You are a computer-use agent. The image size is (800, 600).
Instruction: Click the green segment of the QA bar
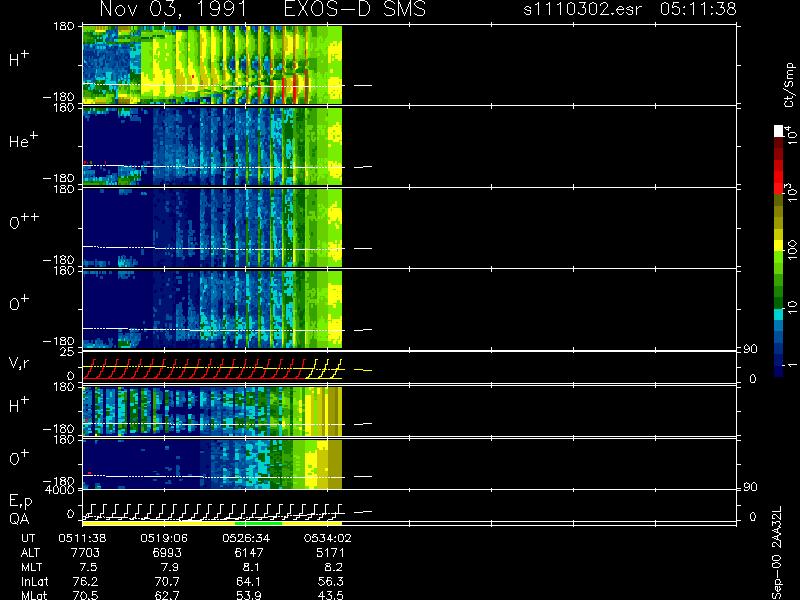(258, 523)
